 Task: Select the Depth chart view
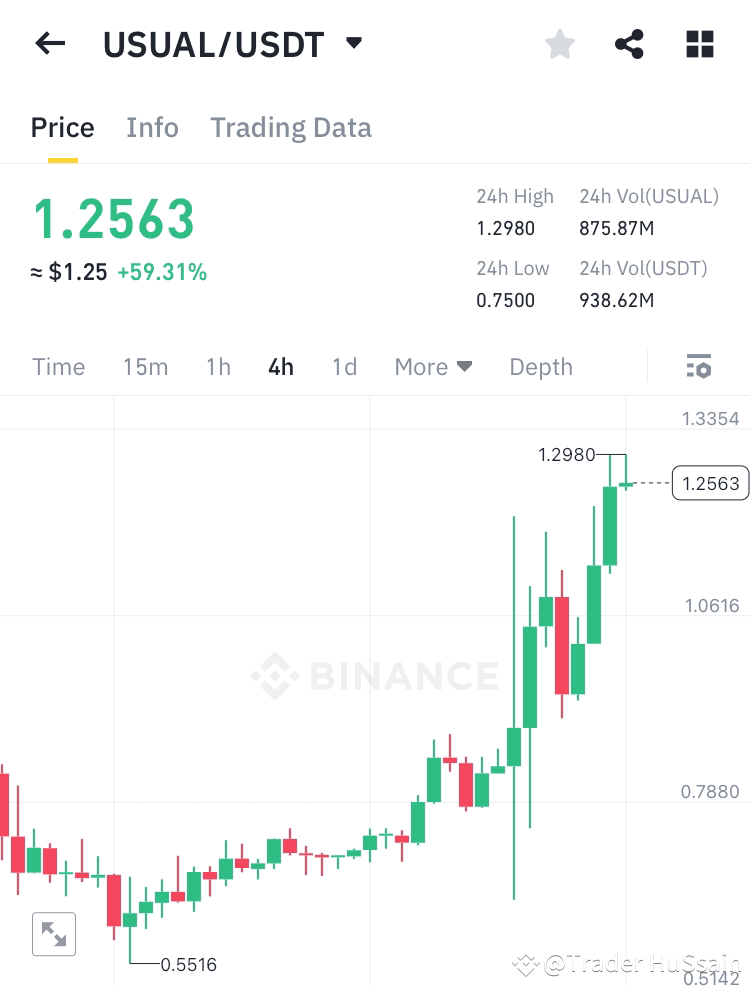click(540, 366)
